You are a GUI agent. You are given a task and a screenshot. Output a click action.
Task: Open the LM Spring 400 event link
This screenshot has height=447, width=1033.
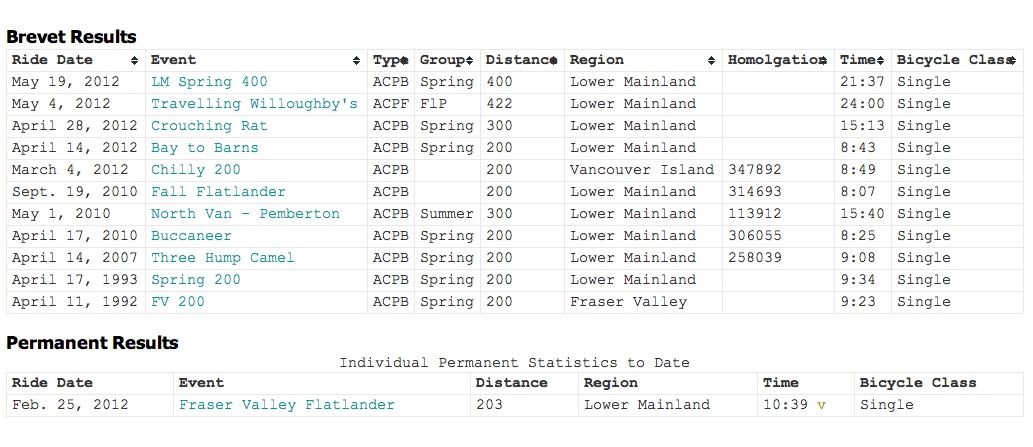click(x=209, y=82)
